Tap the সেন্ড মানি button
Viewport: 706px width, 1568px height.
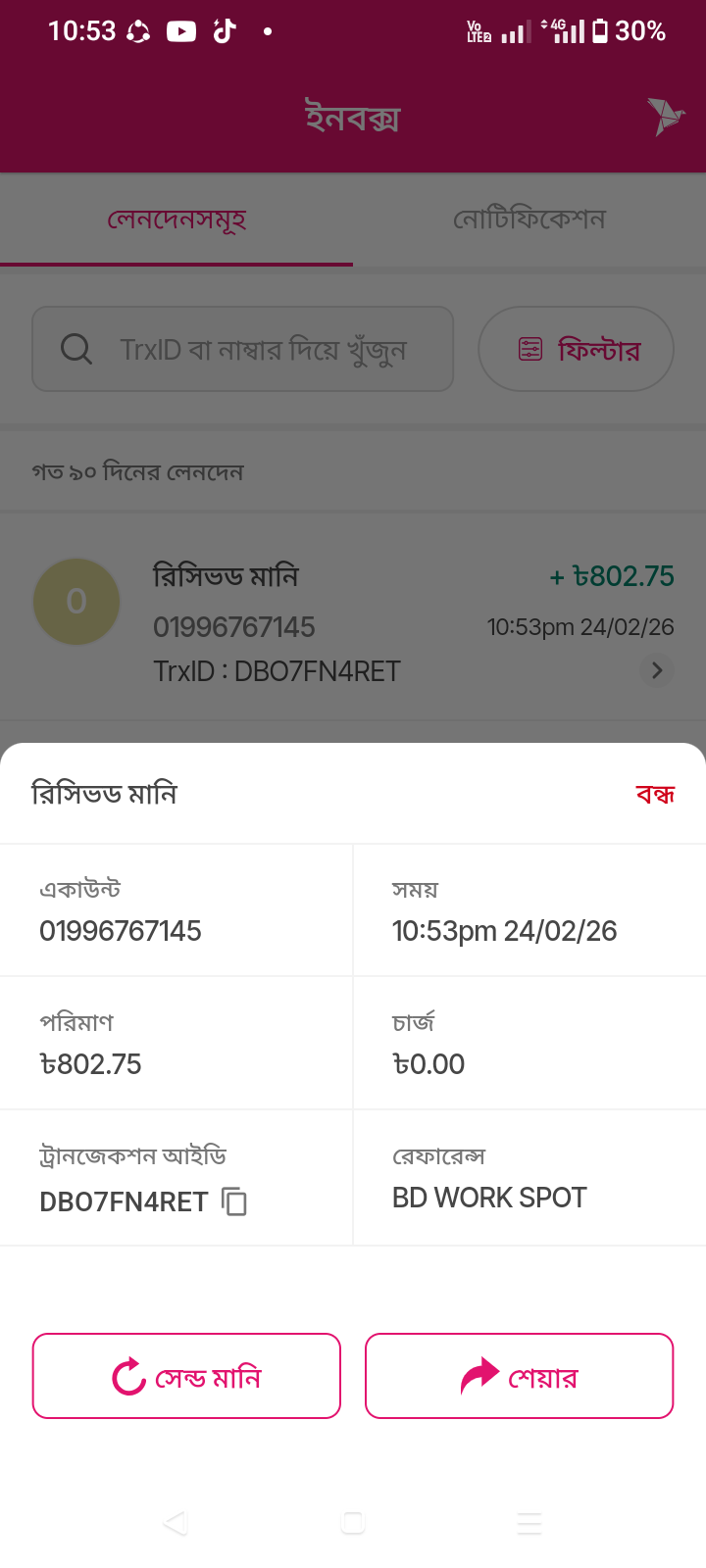186,1376
